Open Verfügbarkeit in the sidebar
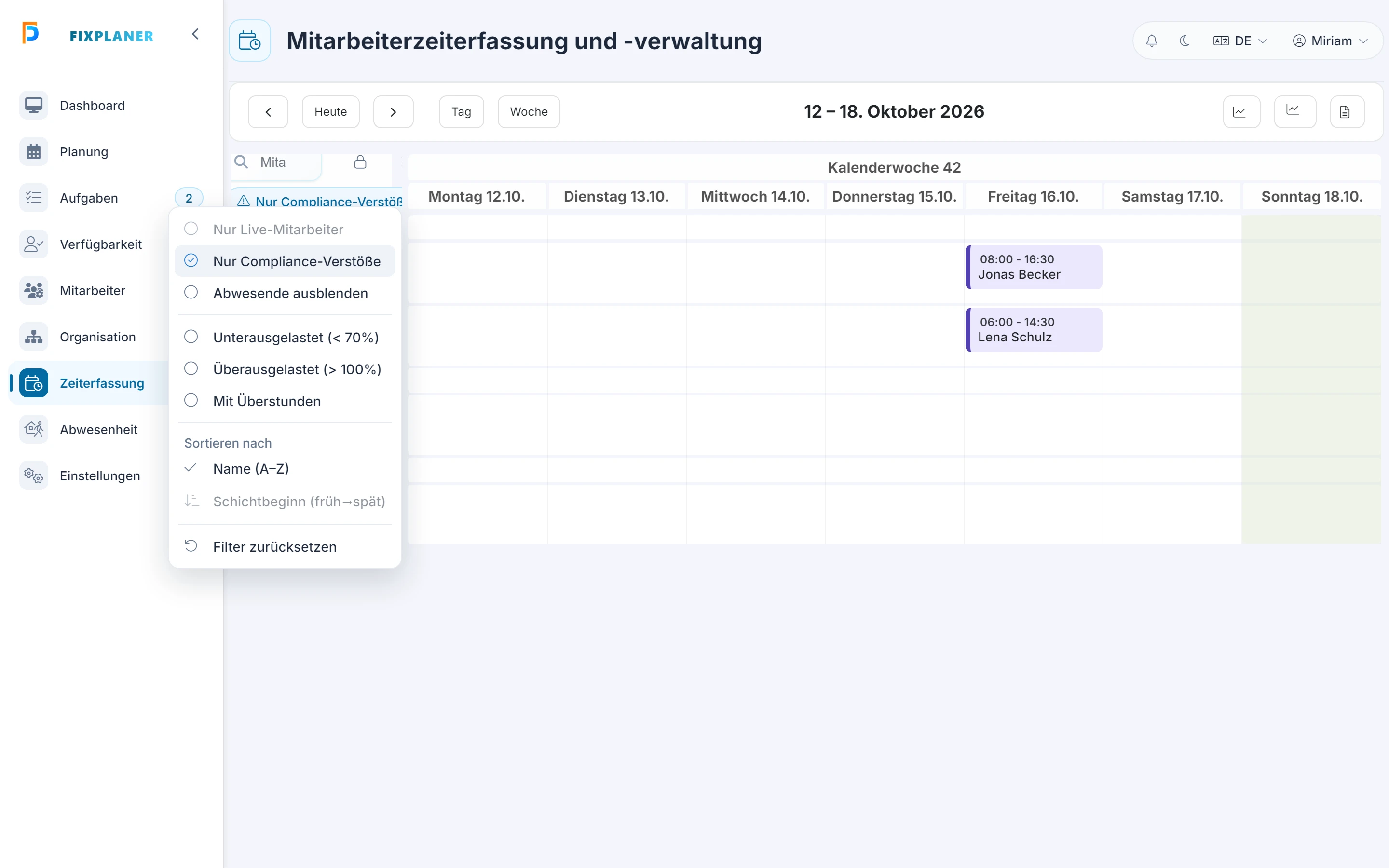The image size is (1389, 868). [x=111, y=244]
